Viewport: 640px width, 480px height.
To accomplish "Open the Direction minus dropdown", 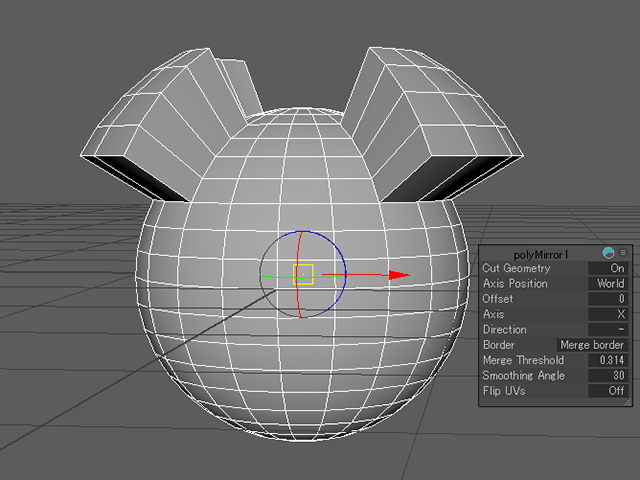I will coord(608,329).
